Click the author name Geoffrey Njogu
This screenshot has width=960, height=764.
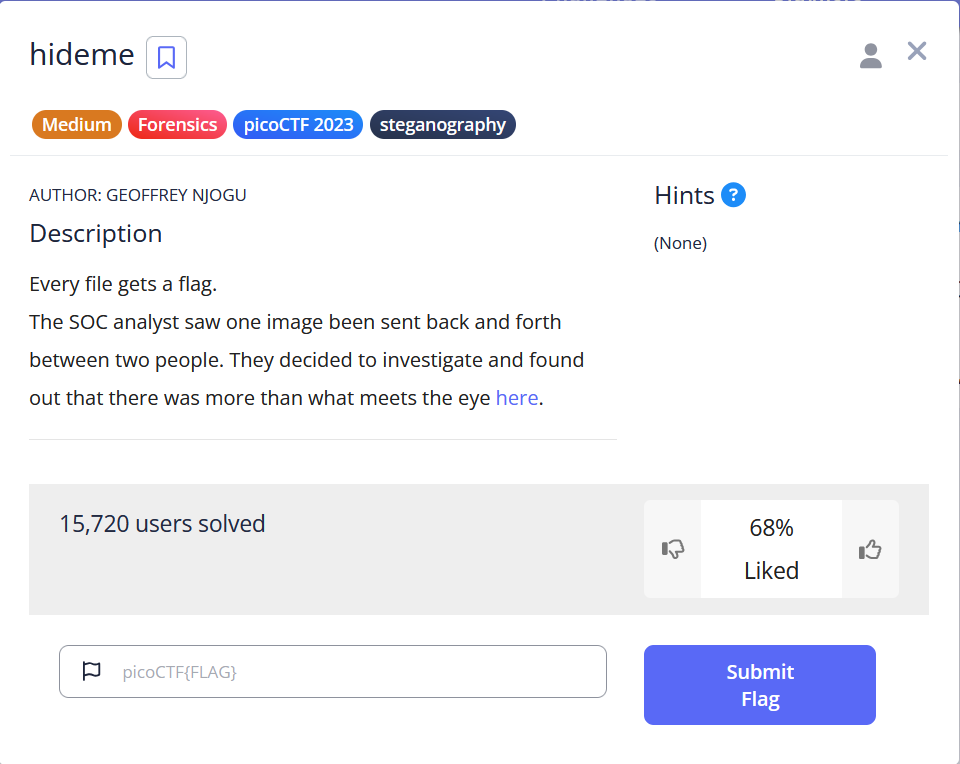[176, 195]
